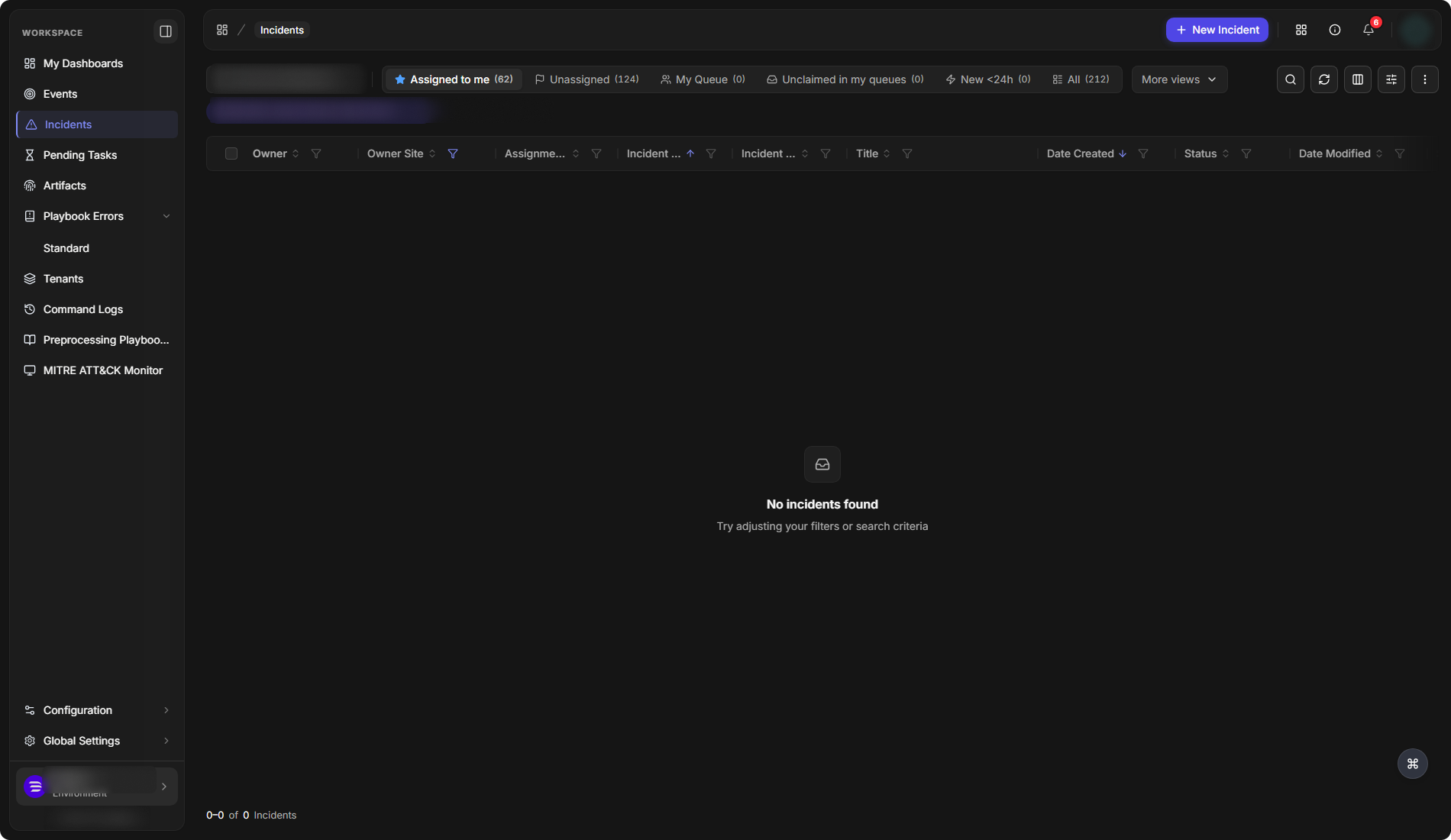The width and height of the screenshot is (1451, 840).
Task: Sort by Title column header
Action: pos(873,153)
